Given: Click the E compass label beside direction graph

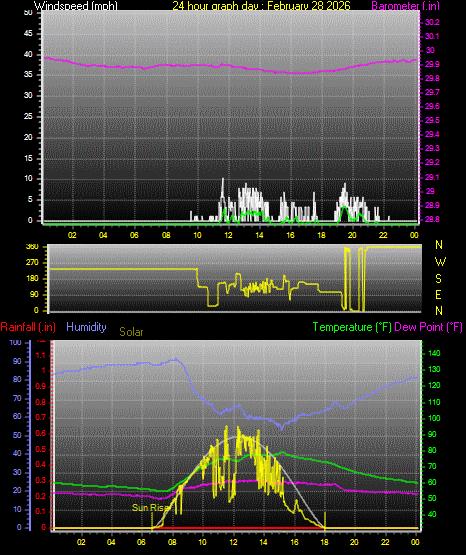Looking at the screenshot, I should pyautogui.click(x=438, y=294).
